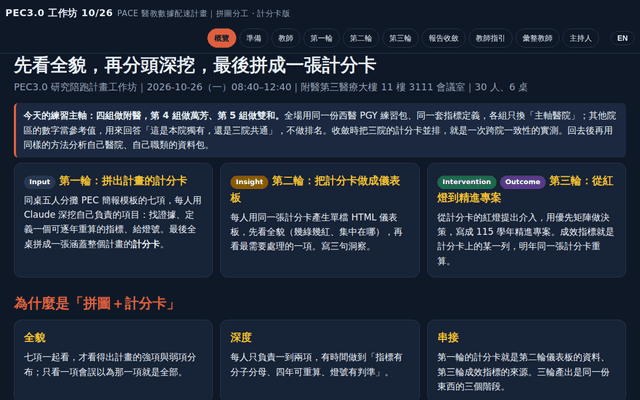The width and height of the screenshot is (640, 400).
Task: Click the Input badge
Action: (x=39, y=182)
